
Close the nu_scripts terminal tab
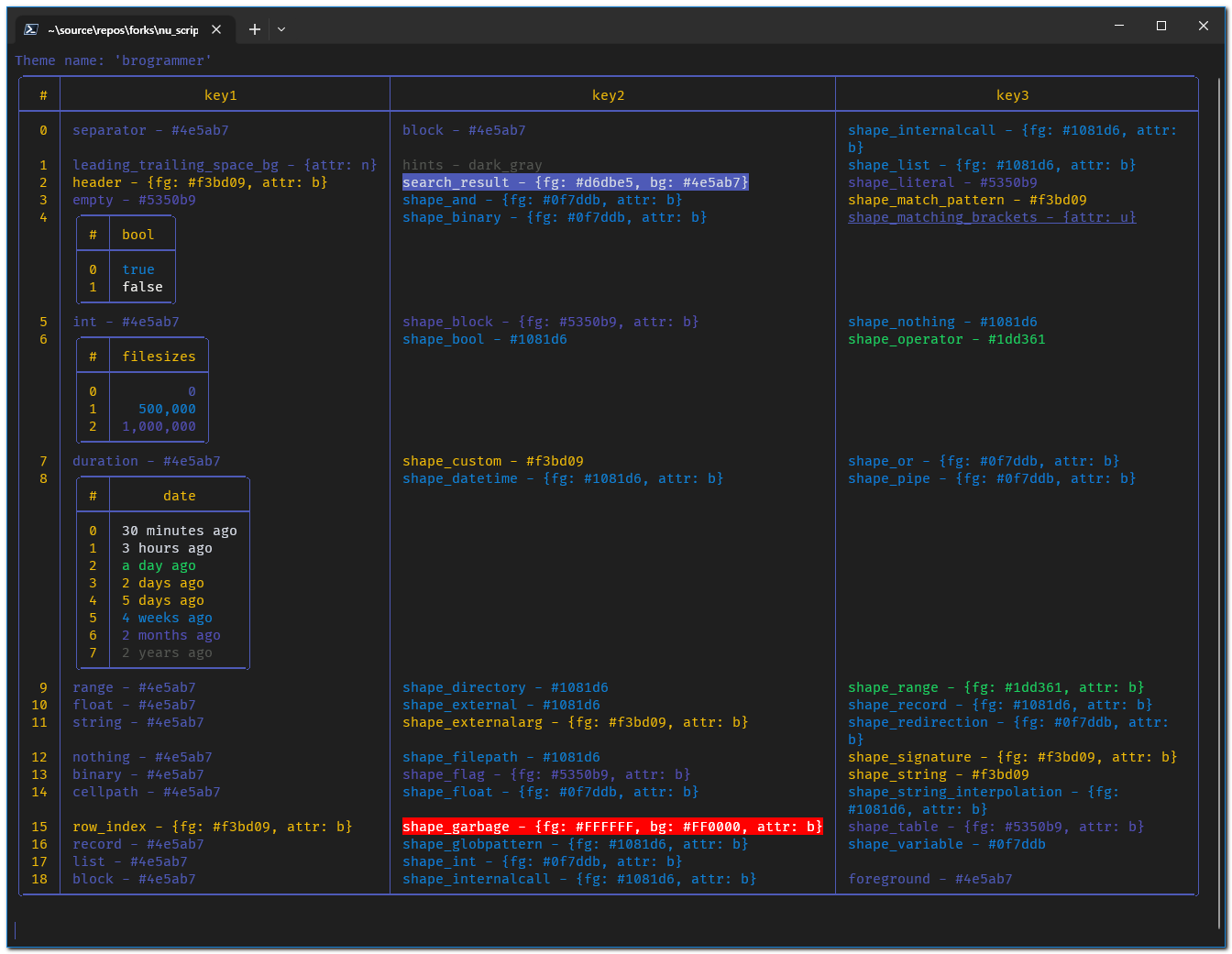pyautogui.click(x=216, y=29)
